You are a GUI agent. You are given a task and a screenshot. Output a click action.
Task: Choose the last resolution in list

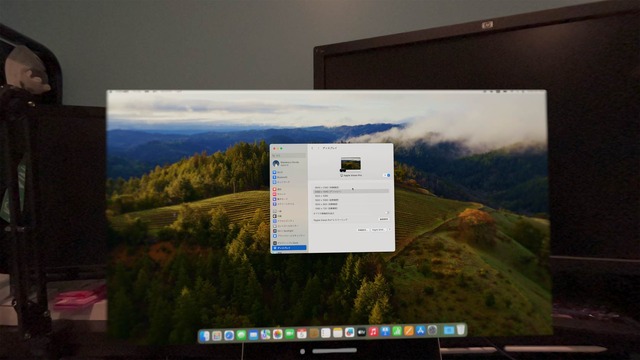pyautogui.click(x=351, y=208)
